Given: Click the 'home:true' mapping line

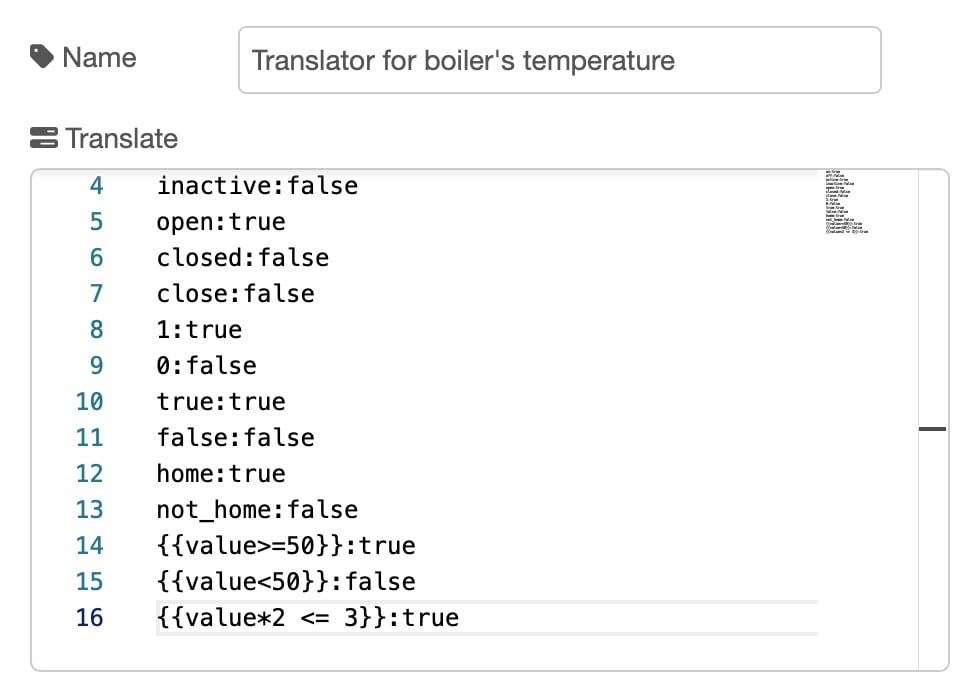Looking at the screenshot, I should [220, 473].
